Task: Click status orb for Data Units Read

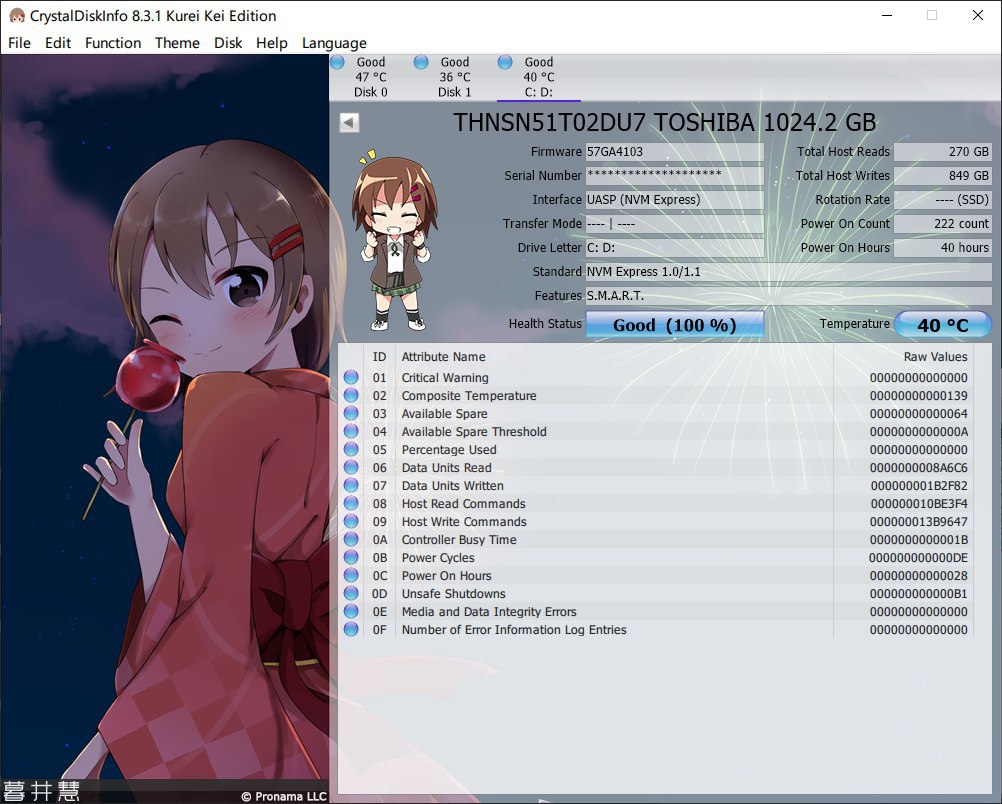Action: tap(351, 467)
